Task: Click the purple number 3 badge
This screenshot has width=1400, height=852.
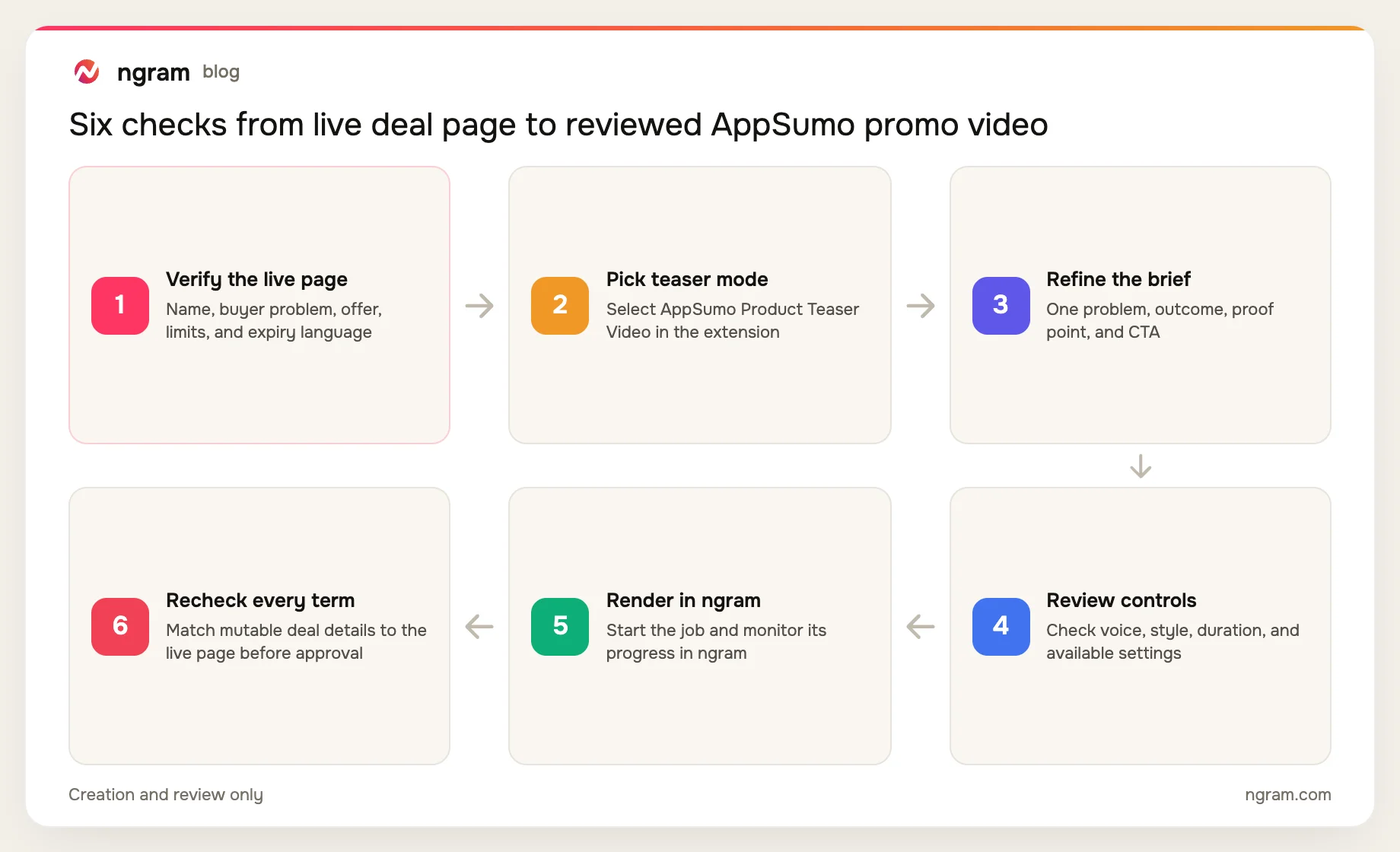Action: pyautogui.click(x=1001, y=305)
